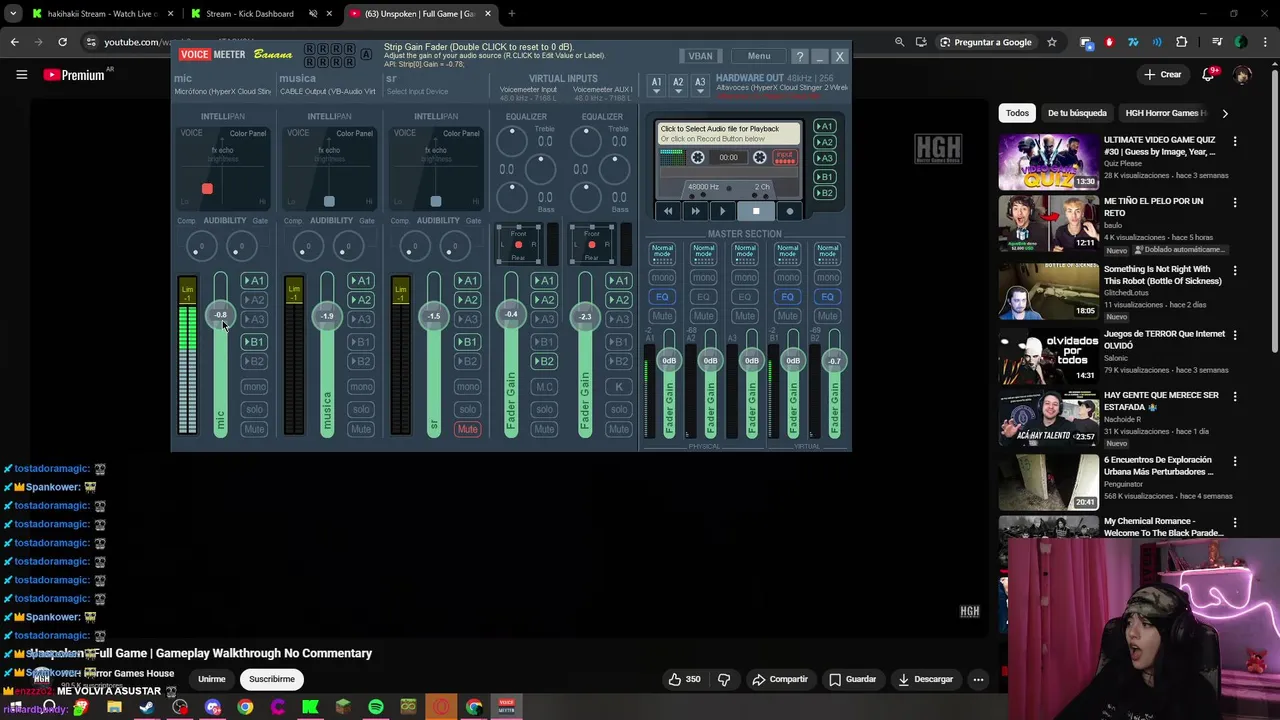Open Voicemeeter Menu
This screenshot has width=1280, height=720.
point(759,56)
